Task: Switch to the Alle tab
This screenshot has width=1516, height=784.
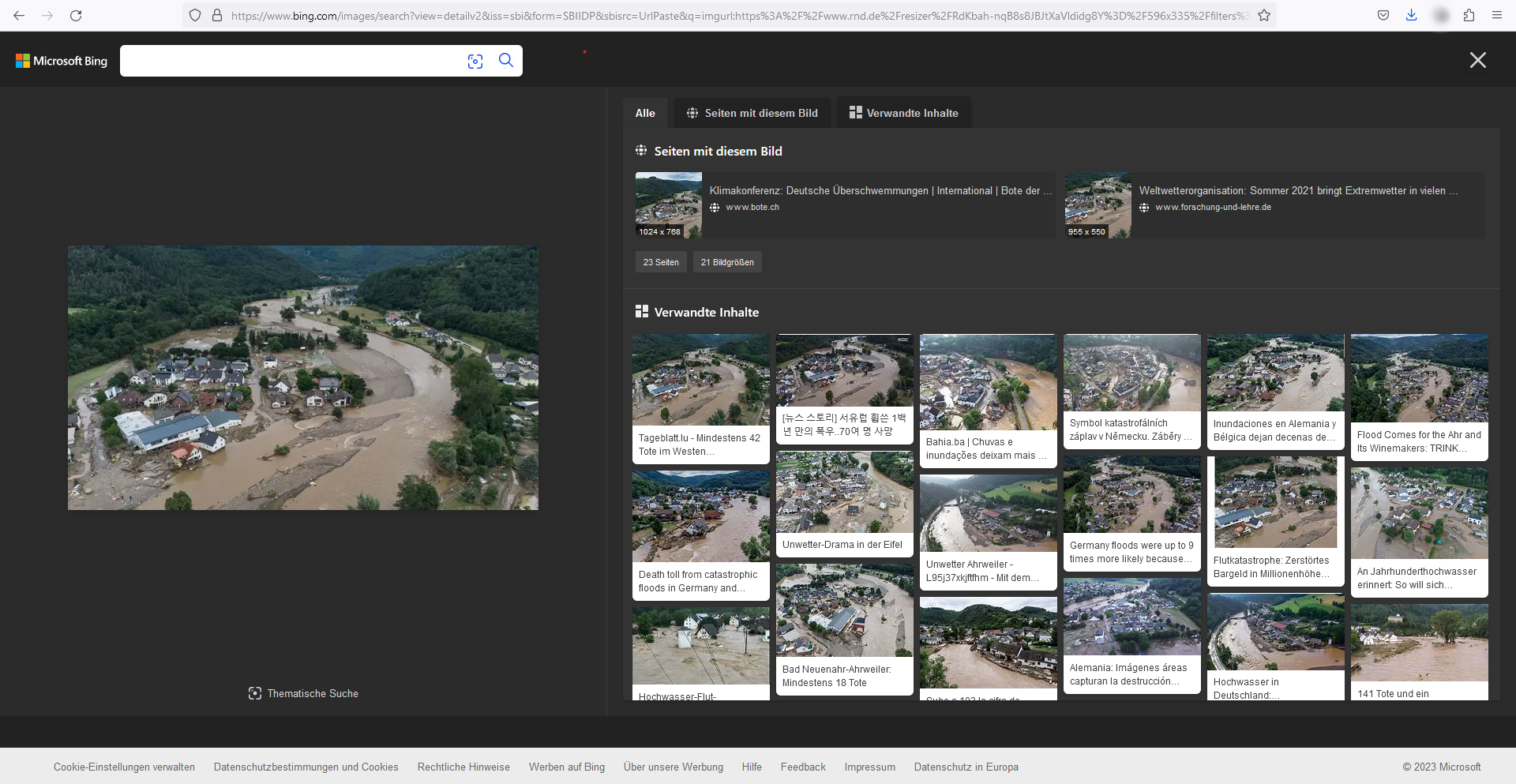Action: coord(645,113)
